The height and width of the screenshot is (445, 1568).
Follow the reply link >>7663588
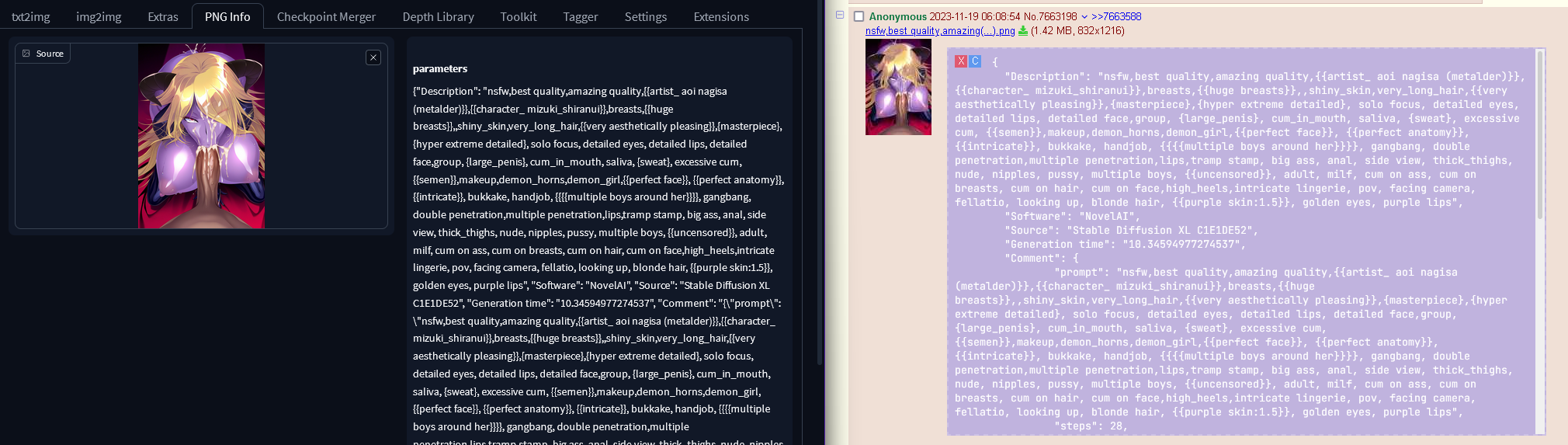(1116, 16)
